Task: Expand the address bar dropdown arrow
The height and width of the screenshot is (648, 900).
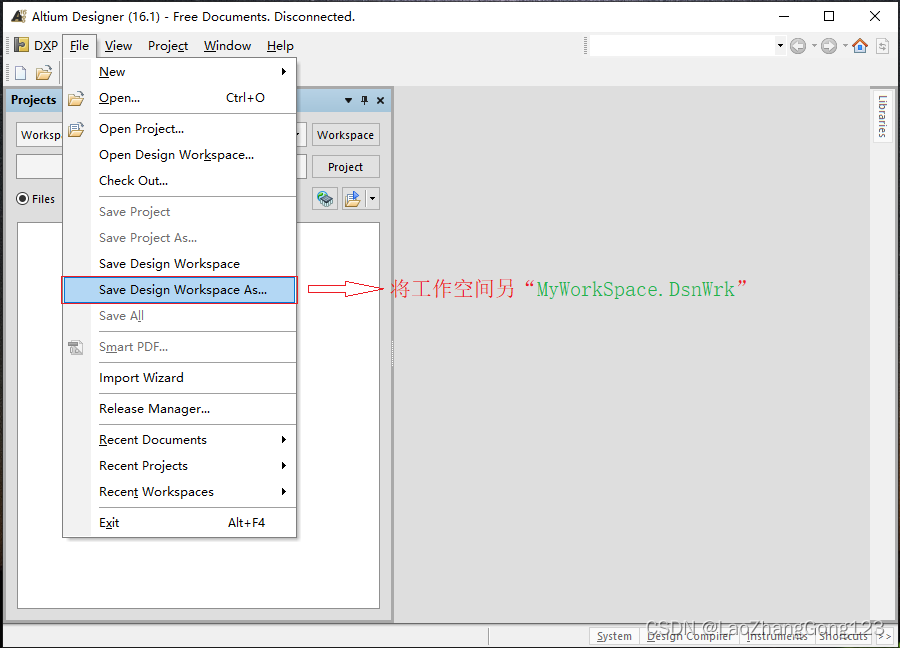Action: click(779, 45)
